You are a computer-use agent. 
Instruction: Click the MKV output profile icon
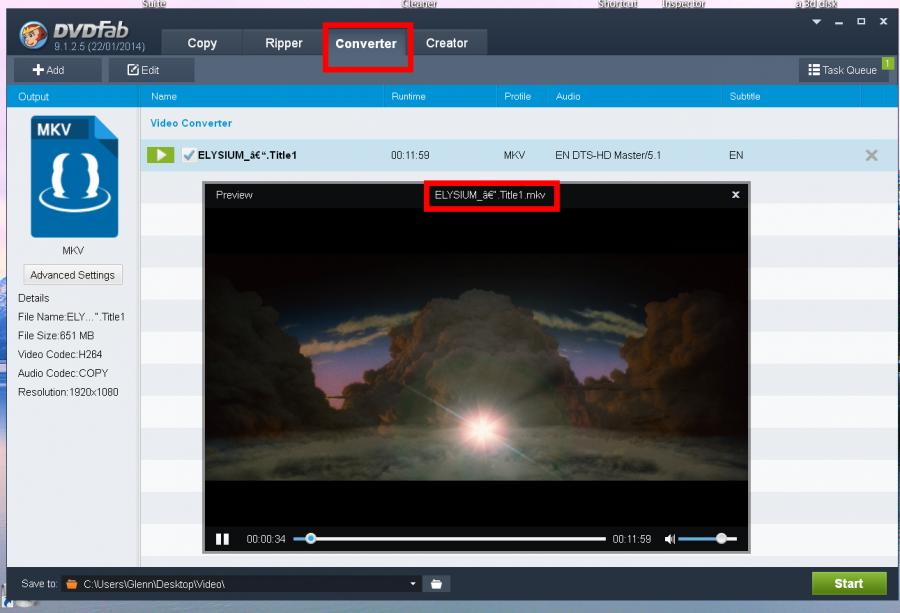(74, 177)
